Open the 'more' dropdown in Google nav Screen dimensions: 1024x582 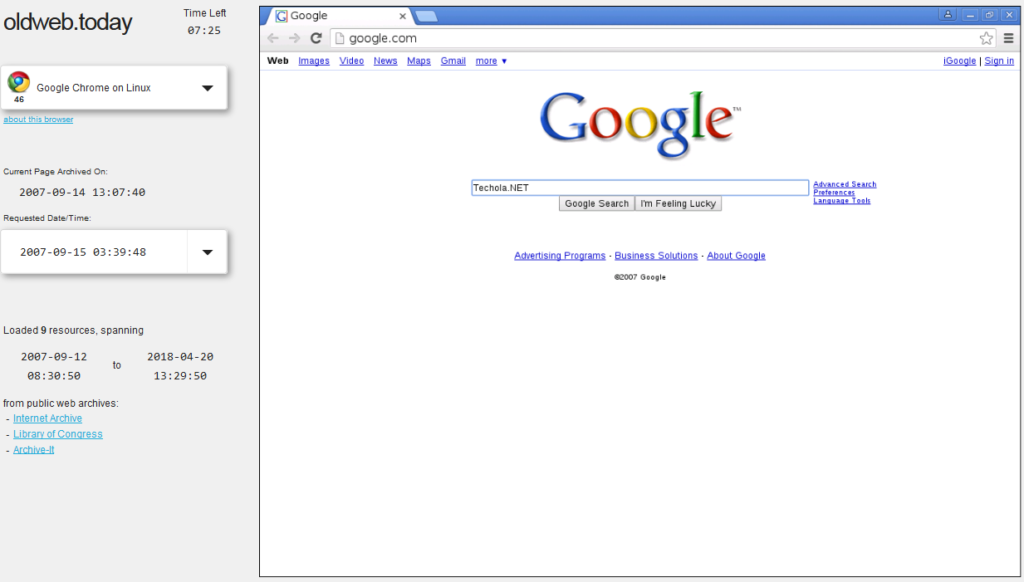(x=491, y=61)
